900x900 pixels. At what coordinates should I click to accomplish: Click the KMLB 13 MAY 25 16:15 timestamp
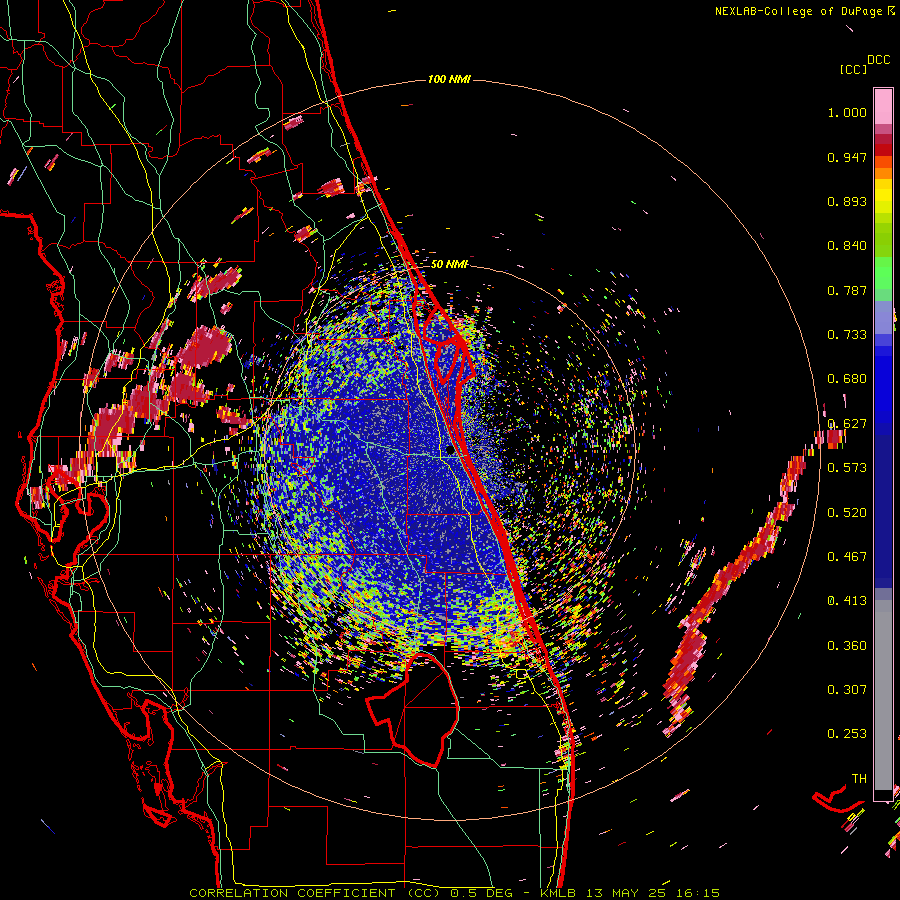pos(630,893)
